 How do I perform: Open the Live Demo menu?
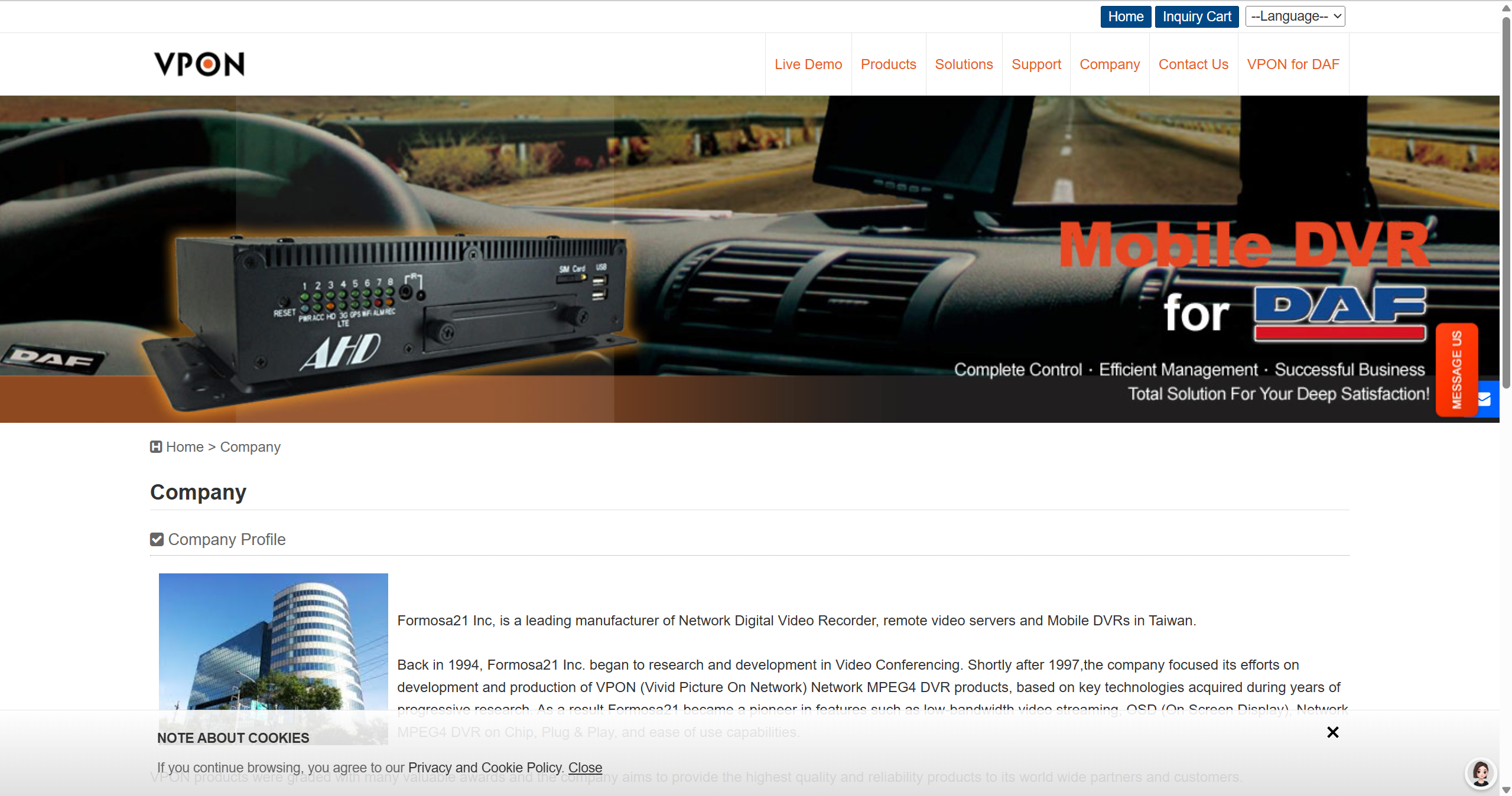click(808, 64)
